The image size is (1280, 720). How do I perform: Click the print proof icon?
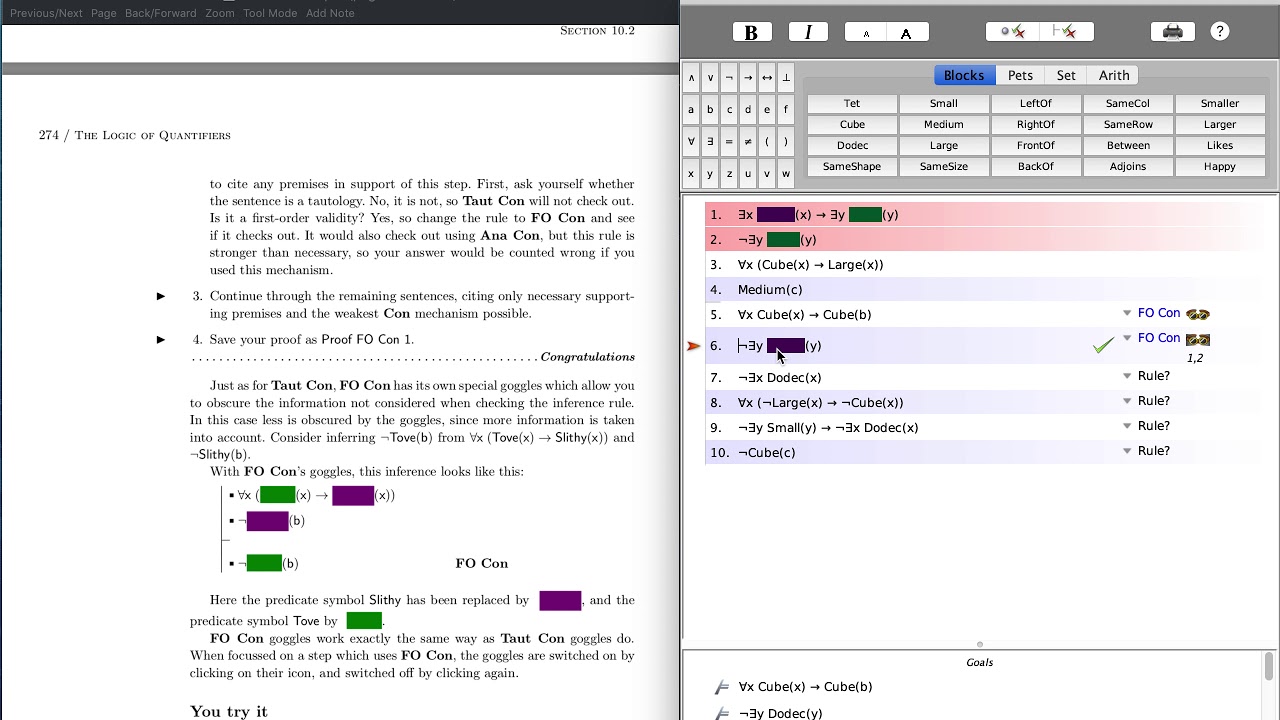point(1173,32)
